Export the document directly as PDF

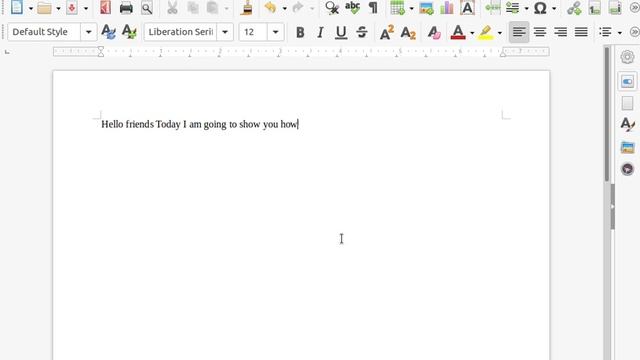[x=105, y=7]
